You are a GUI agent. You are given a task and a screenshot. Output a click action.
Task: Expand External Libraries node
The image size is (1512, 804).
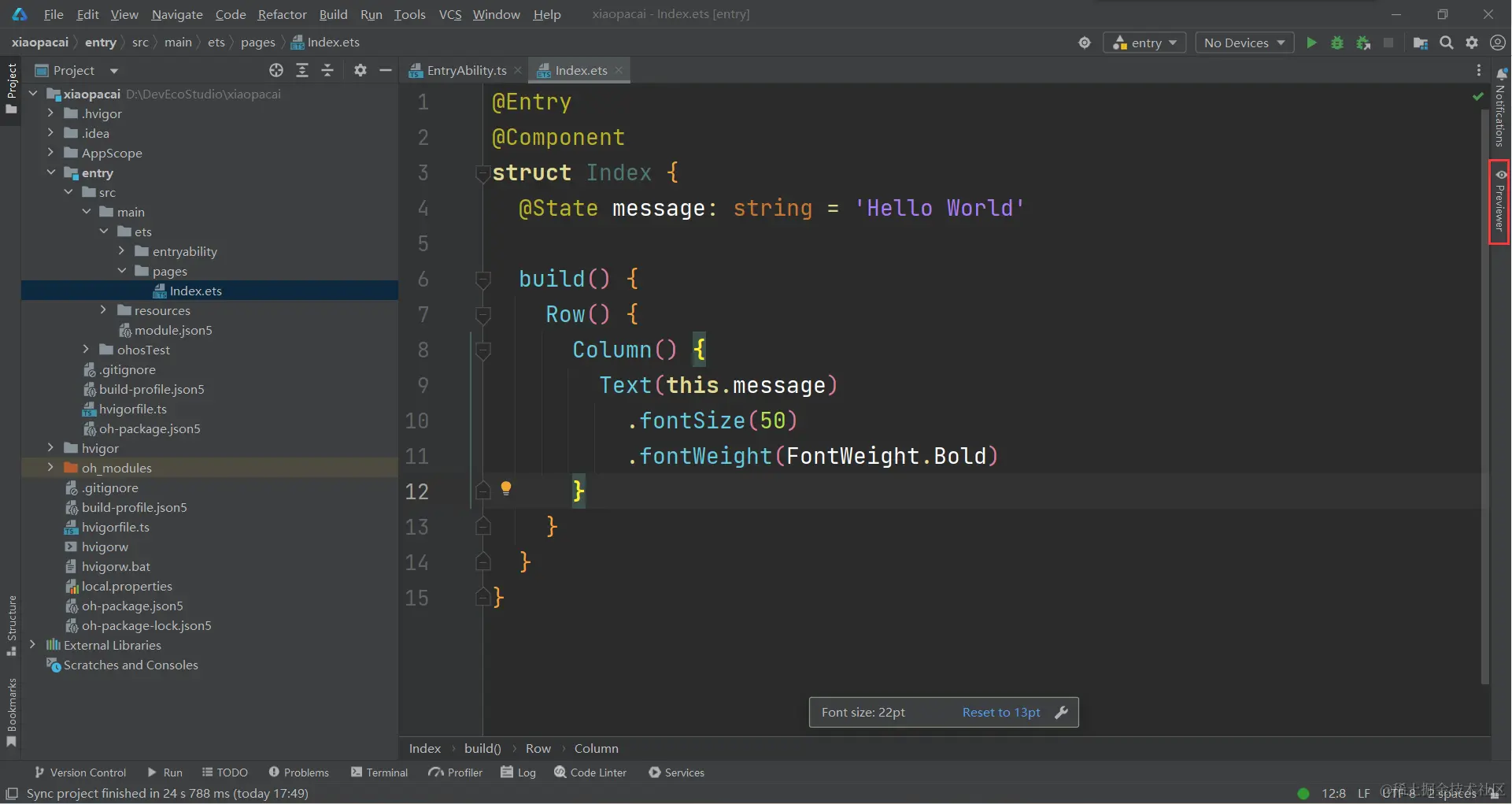(x=32, y=645)
